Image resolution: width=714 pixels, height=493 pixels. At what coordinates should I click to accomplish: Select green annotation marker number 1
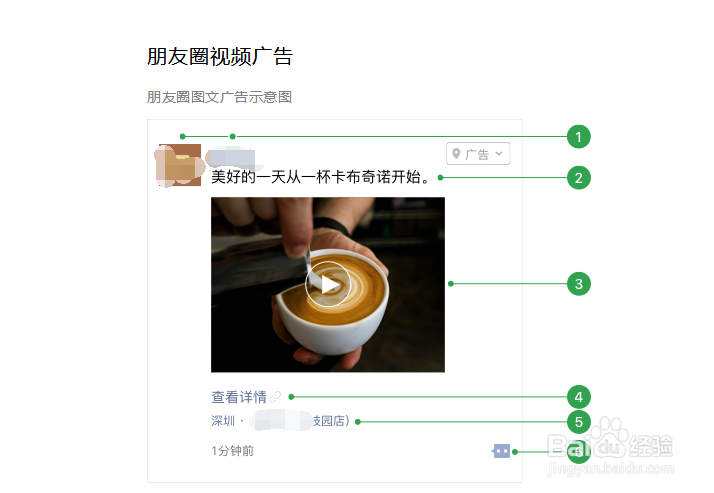coord(578,137)
